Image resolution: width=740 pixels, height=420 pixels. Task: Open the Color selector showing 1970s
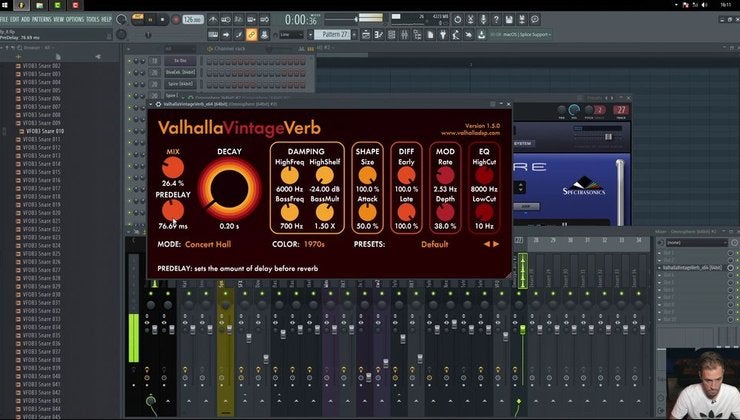(x=316, y=243)
